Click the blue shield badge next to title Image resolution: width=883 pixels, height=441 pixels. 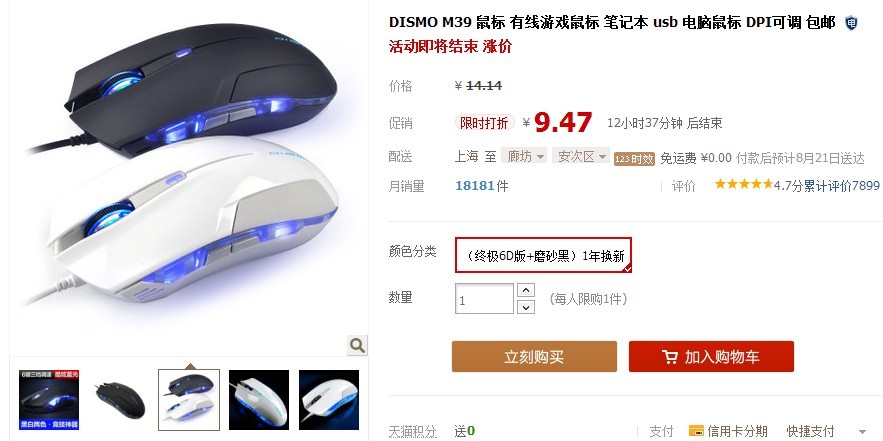[x=851, y=23]
